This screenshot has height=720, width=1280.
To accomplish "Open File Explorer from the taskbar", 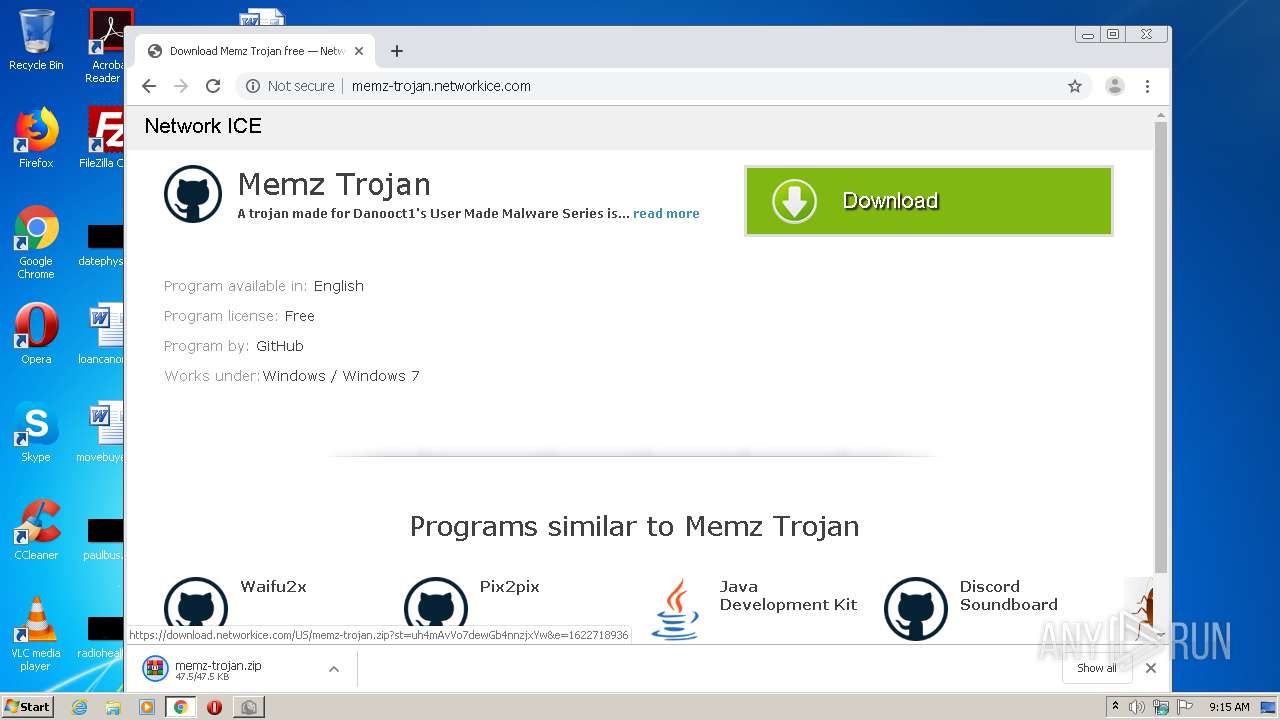I will (113, 707).
